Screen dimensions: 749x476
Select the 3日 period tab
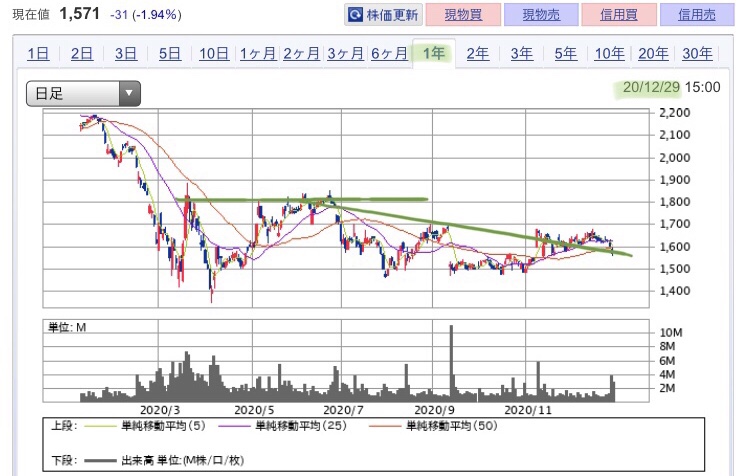[126, 54]
